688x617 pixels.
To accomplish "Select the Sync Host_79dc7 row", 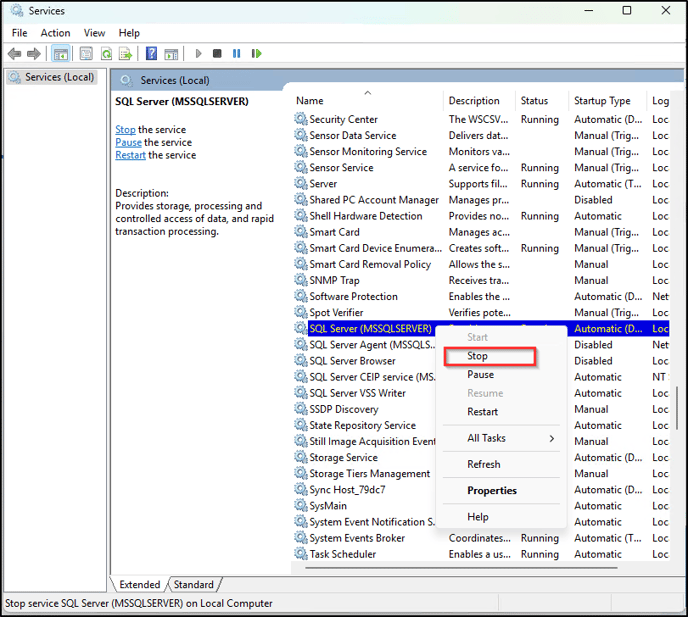I will click(x=364, y=490).
